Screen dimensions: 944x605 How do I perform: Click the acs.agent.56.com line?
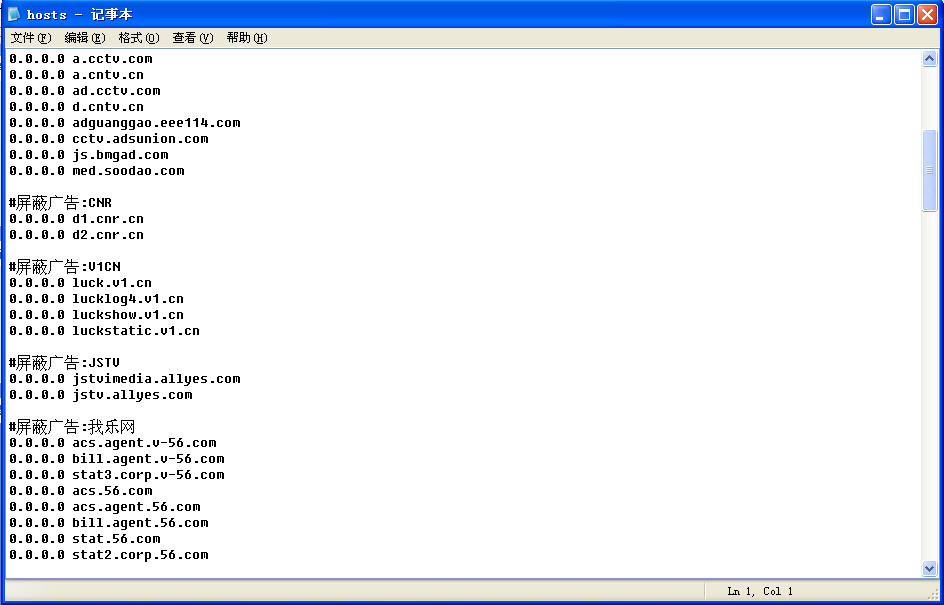(x=105, y=507)
